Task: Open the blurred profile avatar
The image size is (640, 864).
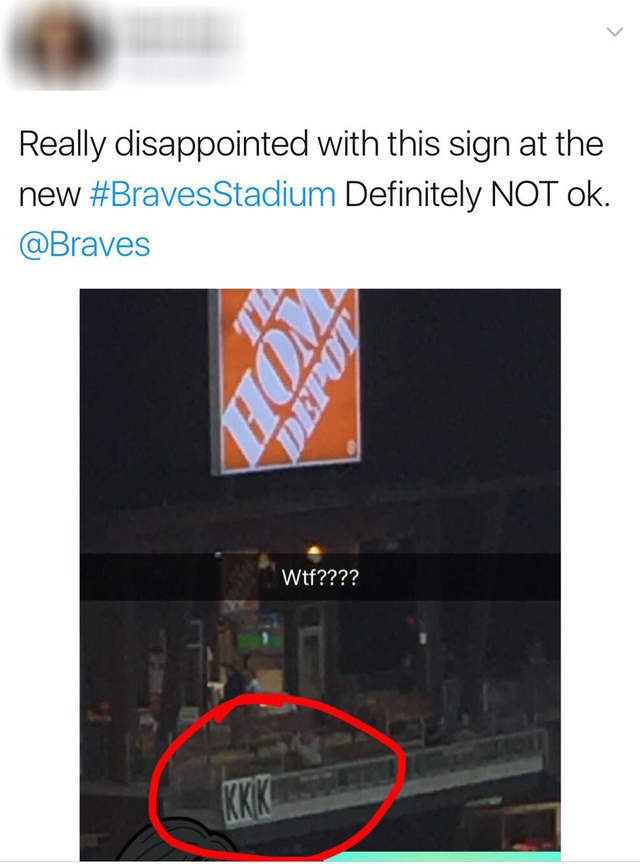Action: pos(59,44)
